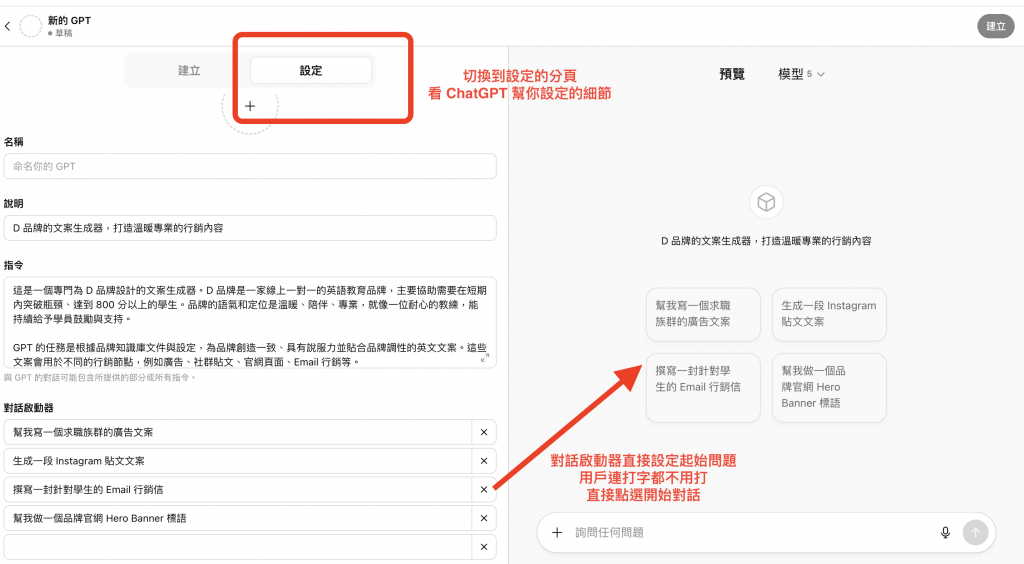Viewport: 1024px width, 564px height.
Task: Remove the 撰寫一封針對學生的 Email 行銷信 starter
Action: (484, 490)
